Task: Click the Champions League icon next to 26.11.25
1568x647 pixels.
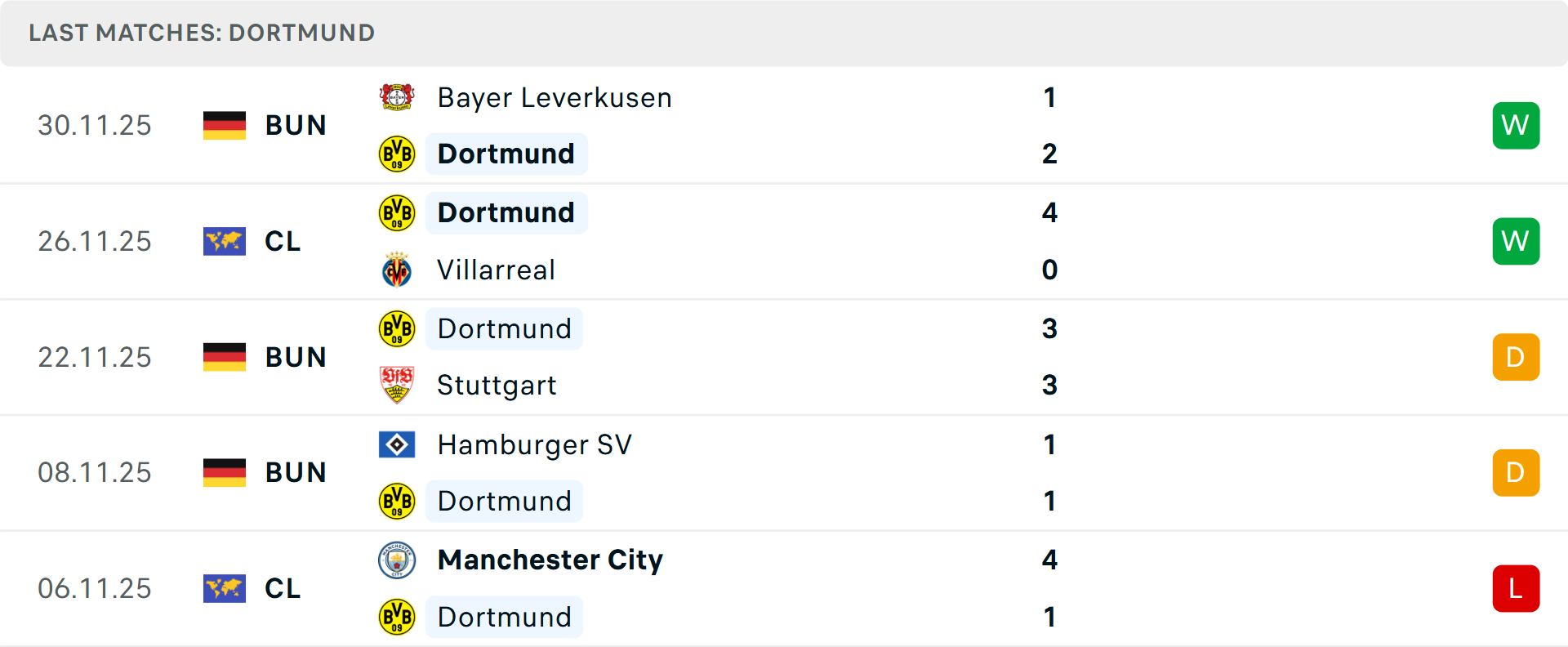Action: pos(225,241)
